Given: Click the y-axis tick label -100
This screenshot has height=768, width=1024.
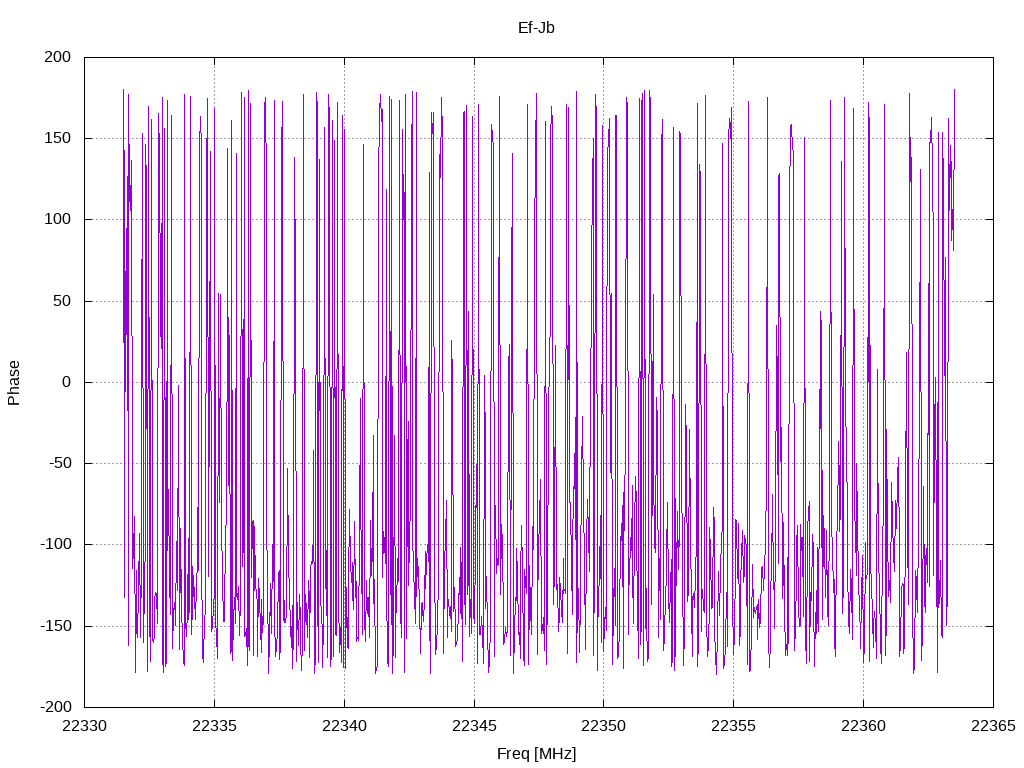Looking at the screenshot, I should coord(56,545).
